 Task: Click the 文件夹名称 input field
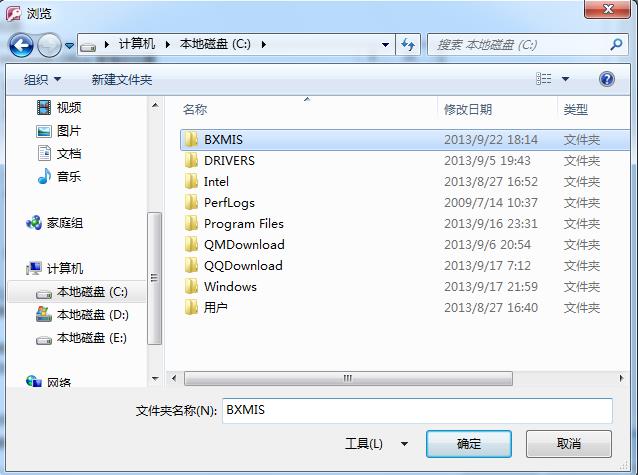click(417, 410)
